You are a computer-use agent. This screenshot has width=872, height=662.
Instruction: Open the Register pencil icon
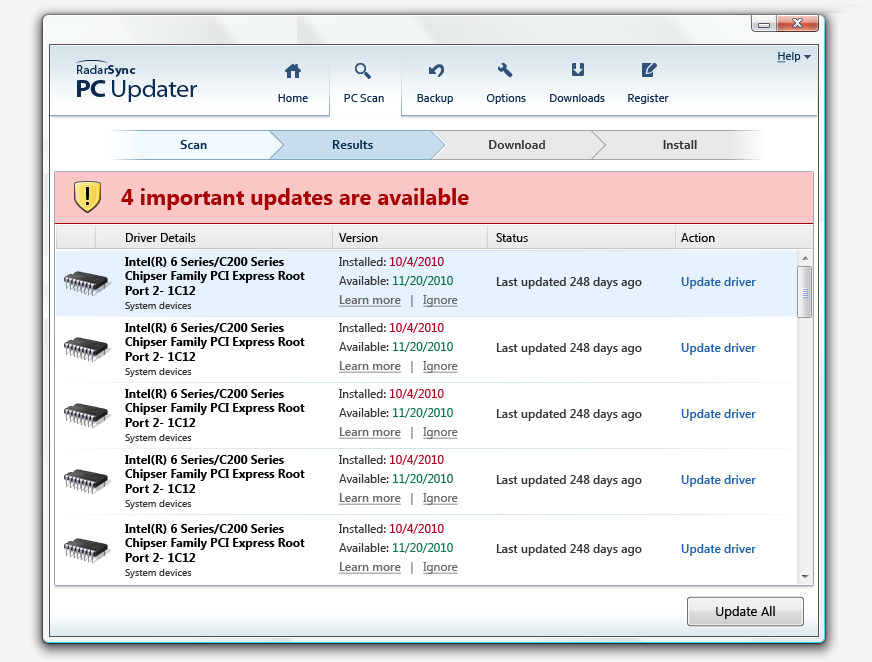(648, 71)
